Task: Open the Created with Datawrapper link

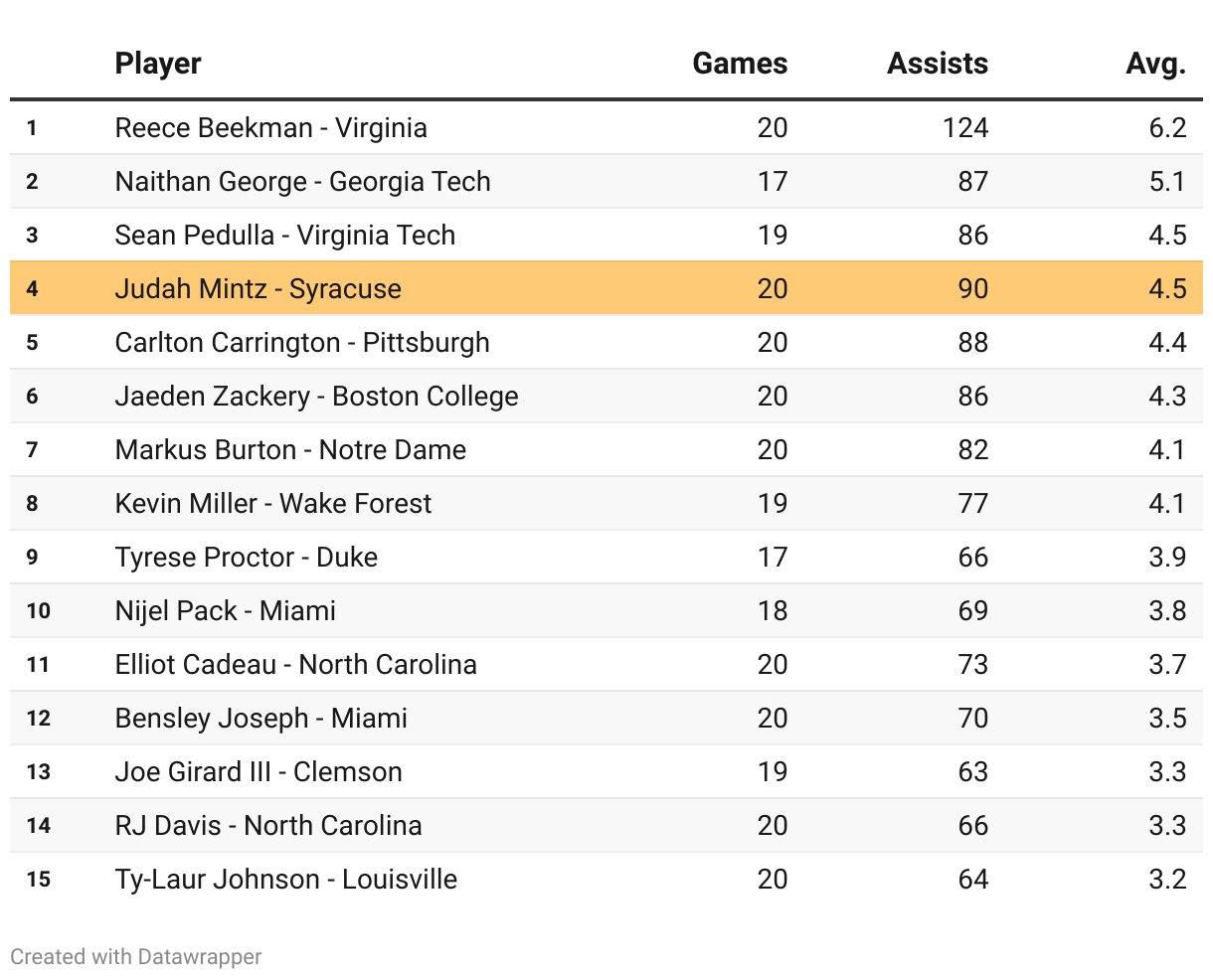Action: coord(136,956)
